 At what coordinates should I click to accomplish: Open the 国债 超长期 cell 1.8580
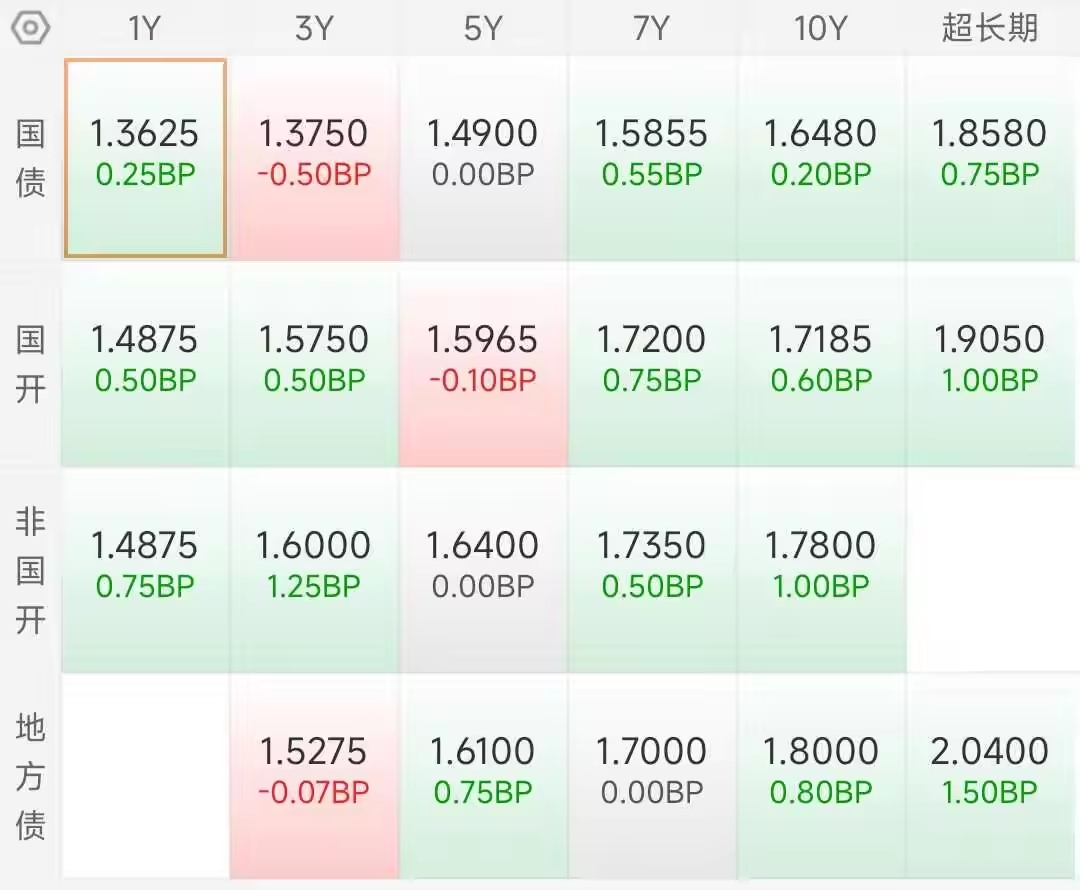click(990, 158)
